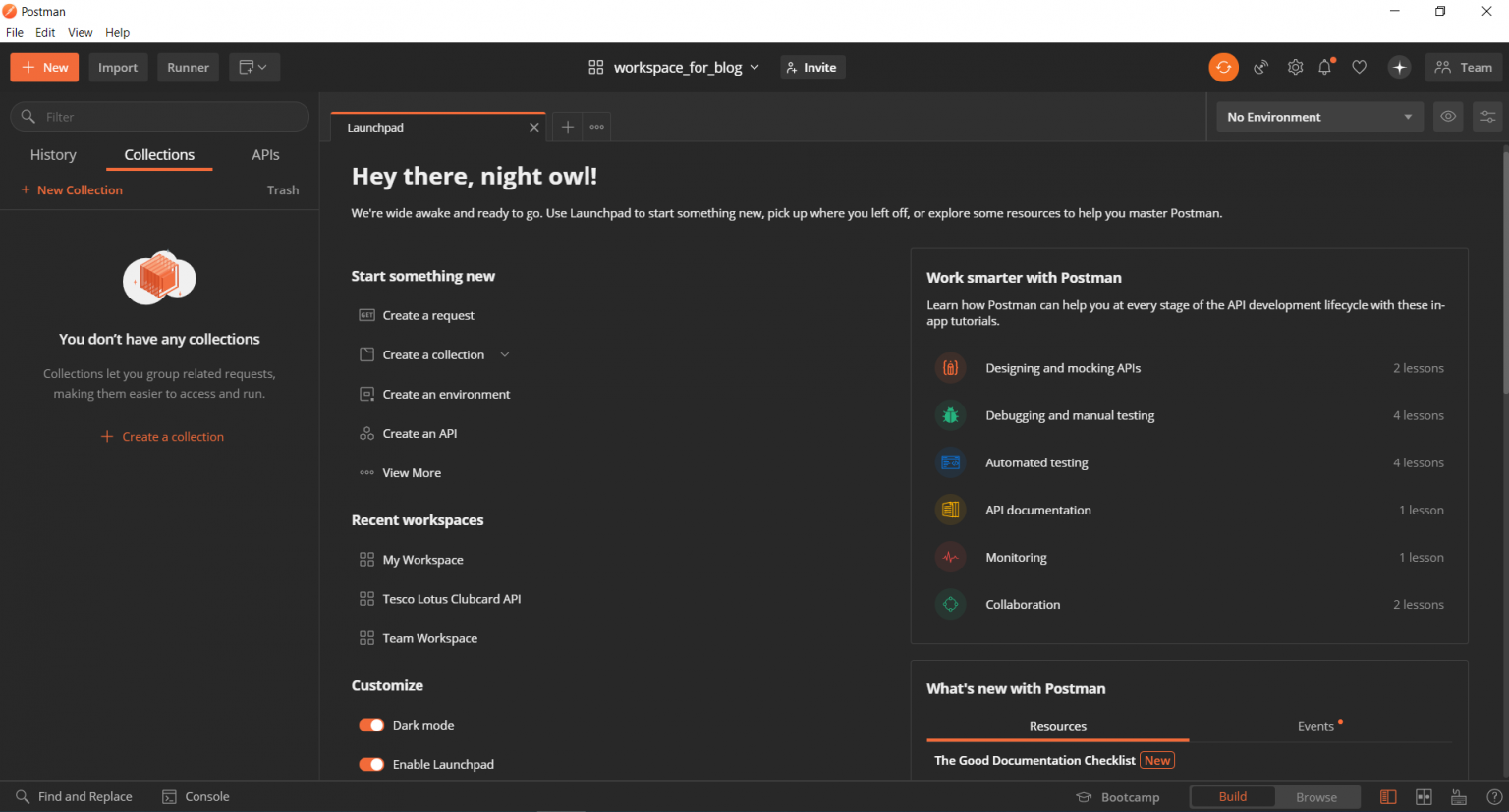Open the Edit menu

coord(45,32)
